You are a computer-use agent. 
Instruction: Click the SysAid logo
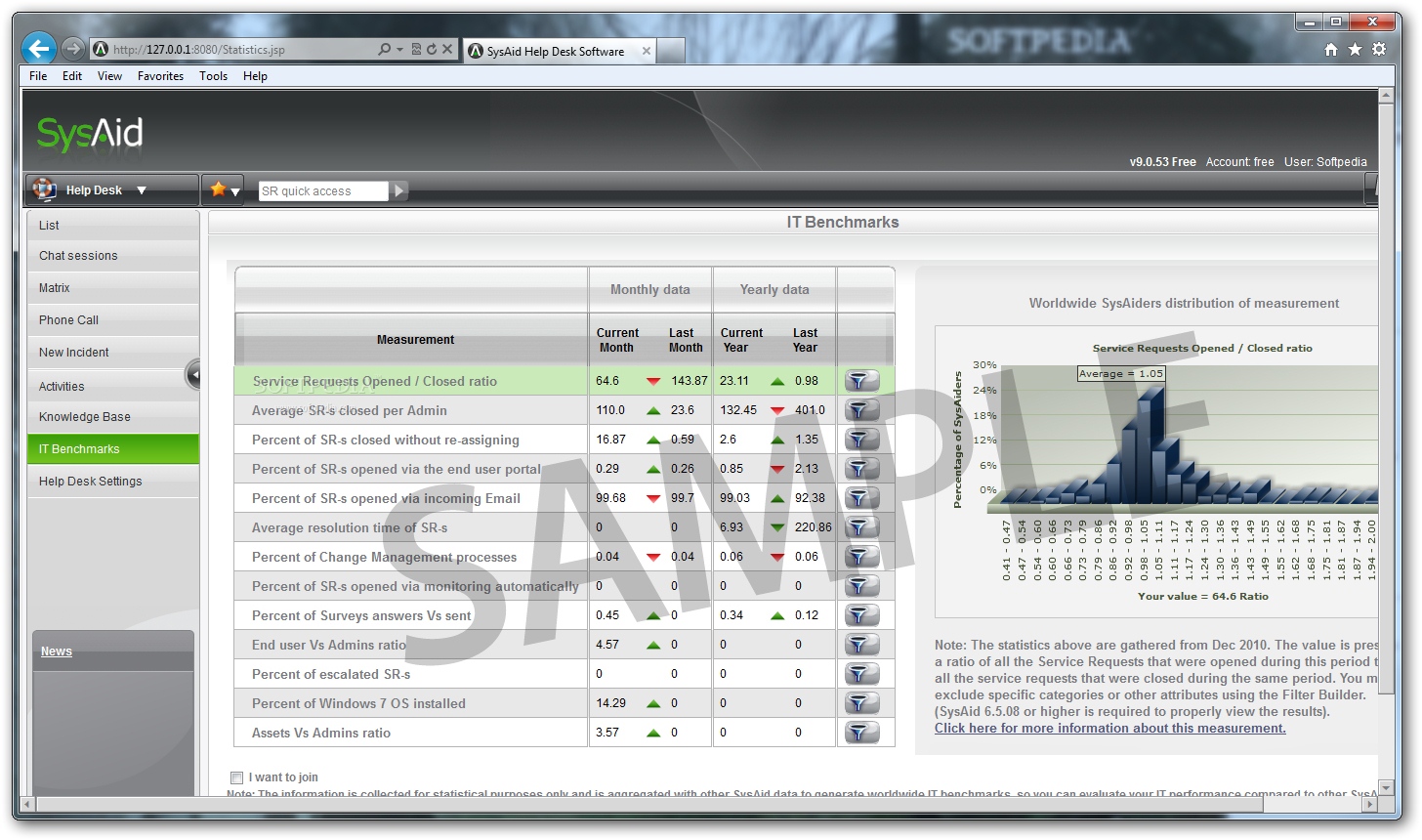click(88, 132)
